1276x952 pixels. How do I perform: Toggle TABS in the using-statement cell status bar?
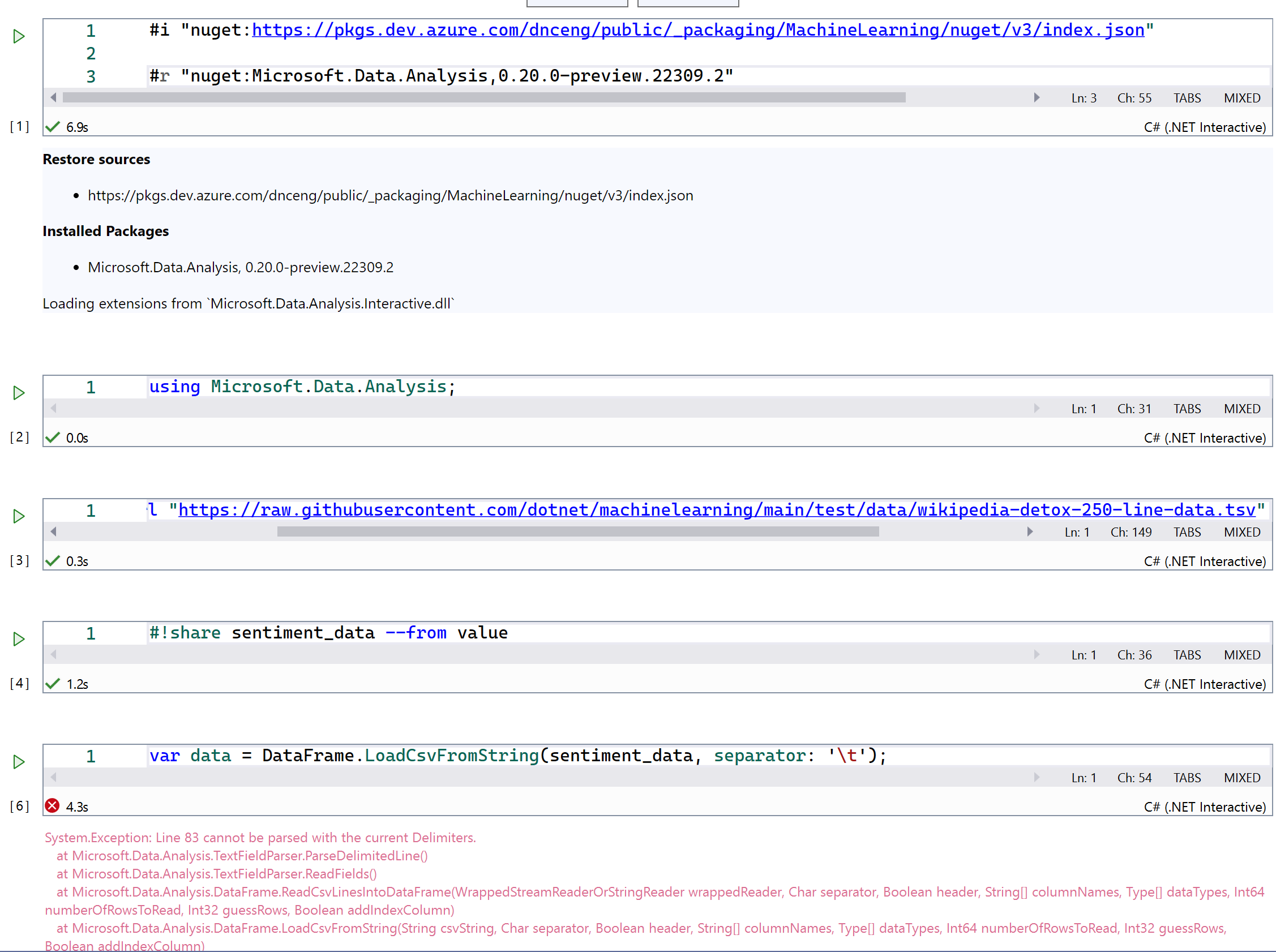(x=1187, y=409)
